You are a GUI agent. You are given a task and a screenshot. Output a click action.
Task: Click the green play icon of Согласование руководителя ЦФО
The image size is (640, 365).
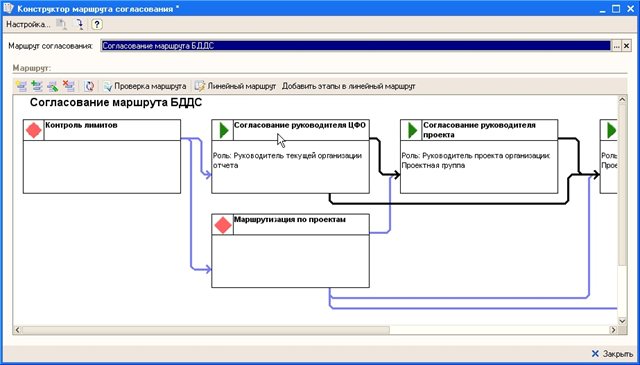tap(223, 130)
